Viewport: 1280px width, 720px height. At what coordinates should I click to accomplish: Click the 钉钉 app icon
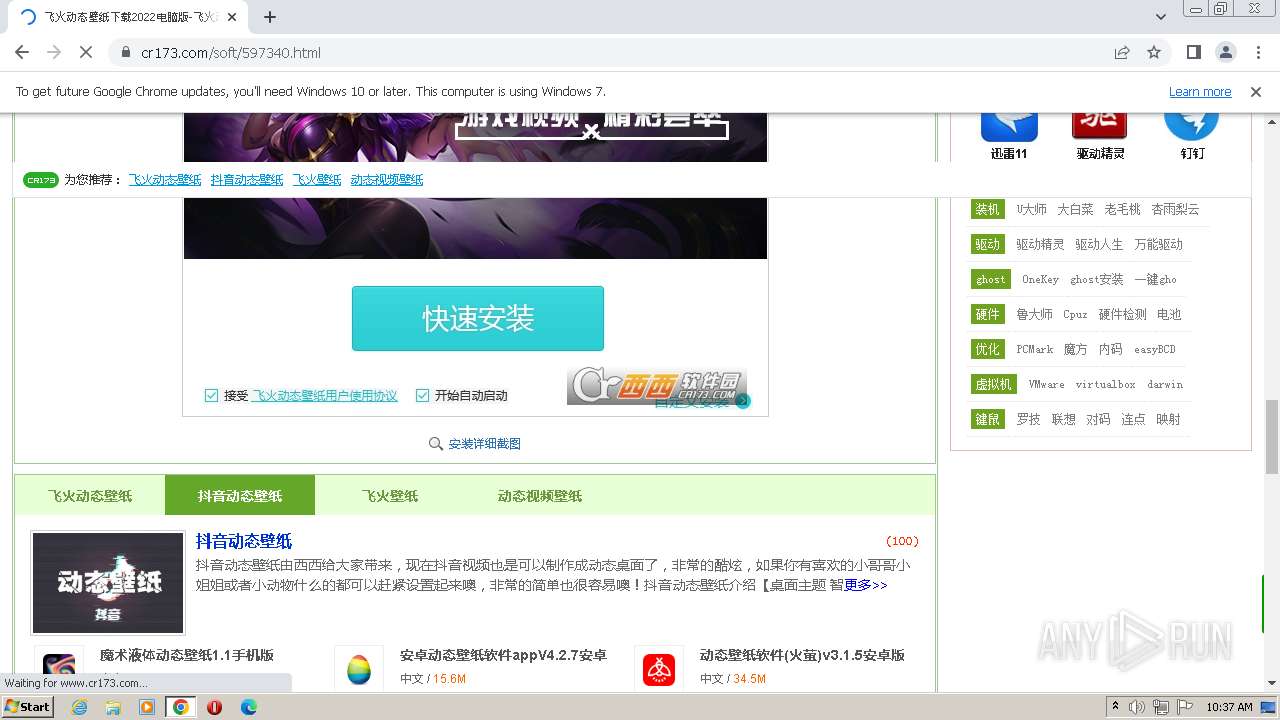[x=1191, y=127]
